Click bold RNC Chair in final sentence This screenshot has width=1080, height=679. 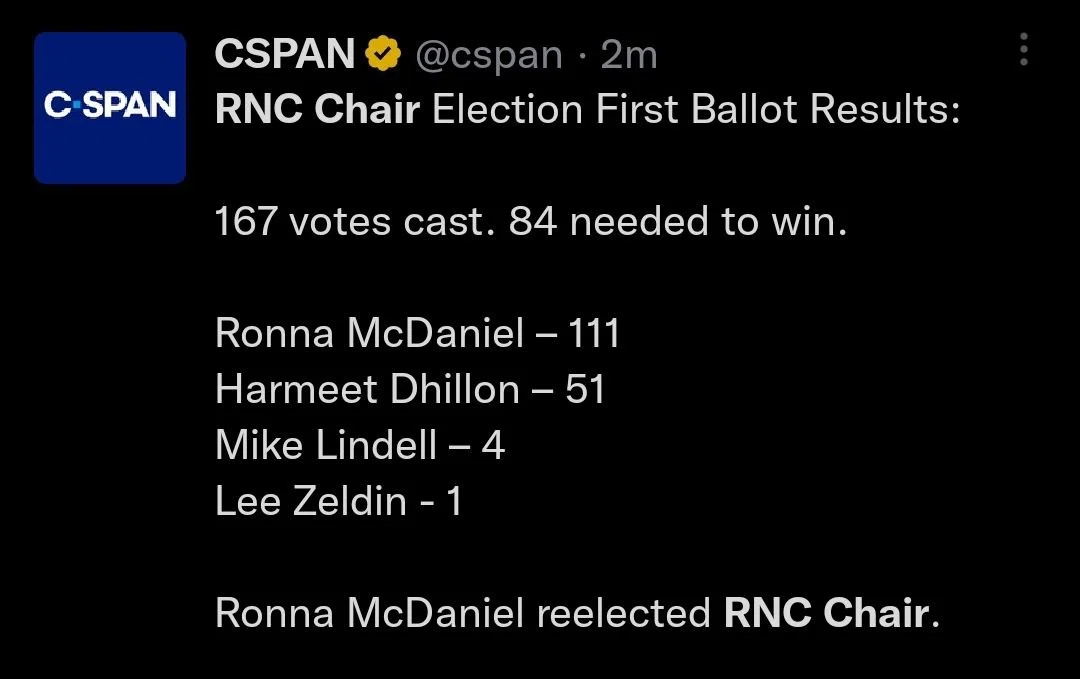827,613
